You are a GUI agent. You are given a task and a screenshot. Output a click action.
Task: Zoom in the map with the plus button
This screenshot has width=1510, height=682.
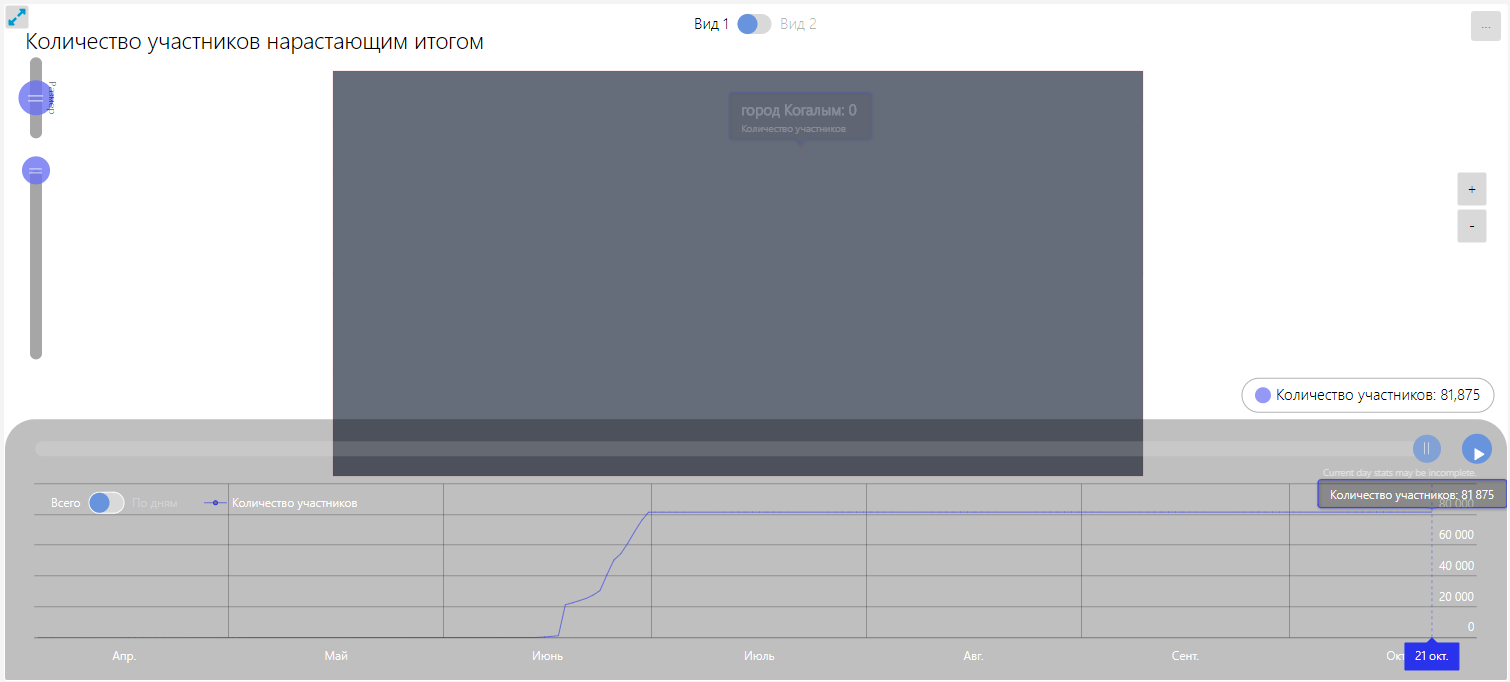tap(1471, 188)
